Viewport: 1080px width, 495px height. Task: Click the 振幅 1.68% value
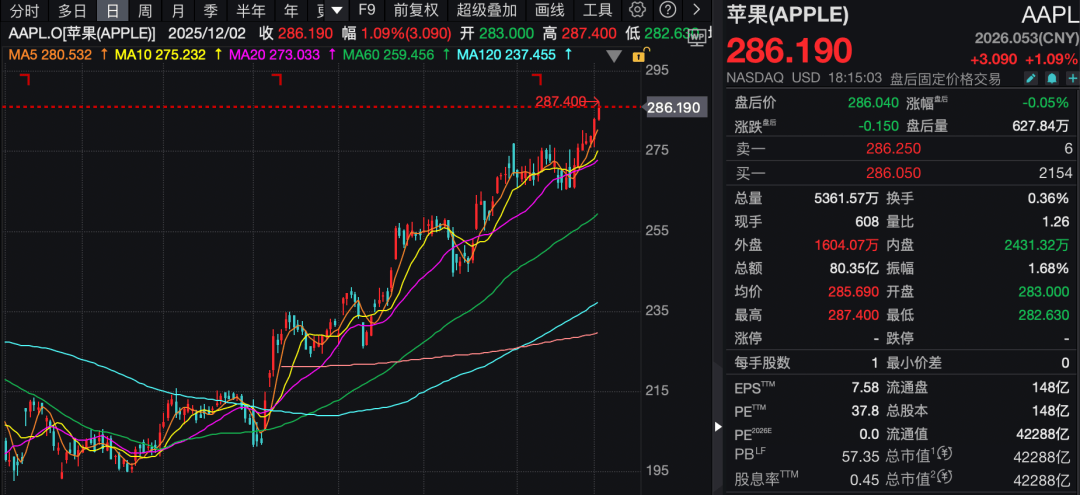[x=1050, y=268]
